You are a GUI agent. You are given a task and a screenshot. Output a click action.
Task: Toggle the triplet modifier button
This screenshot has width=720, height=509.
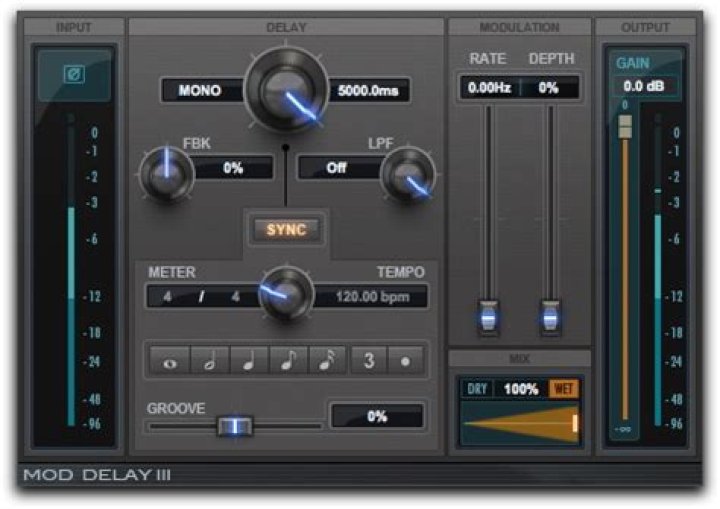point(369,362)
